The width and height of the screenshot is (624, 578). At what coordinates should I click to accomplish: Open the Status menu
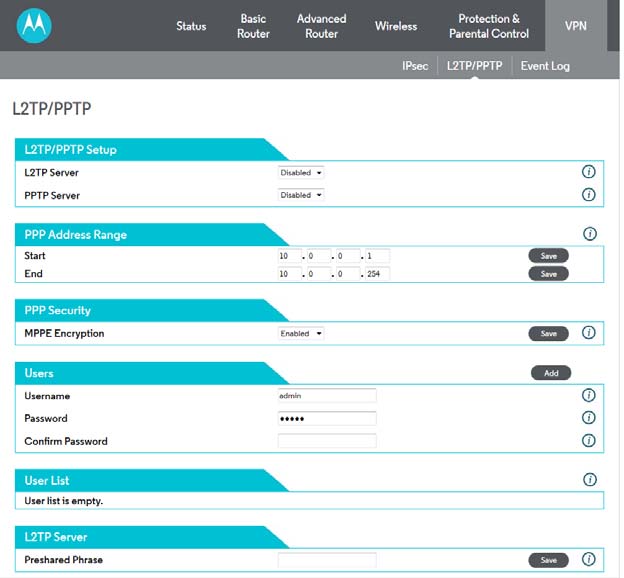[191, 26]
